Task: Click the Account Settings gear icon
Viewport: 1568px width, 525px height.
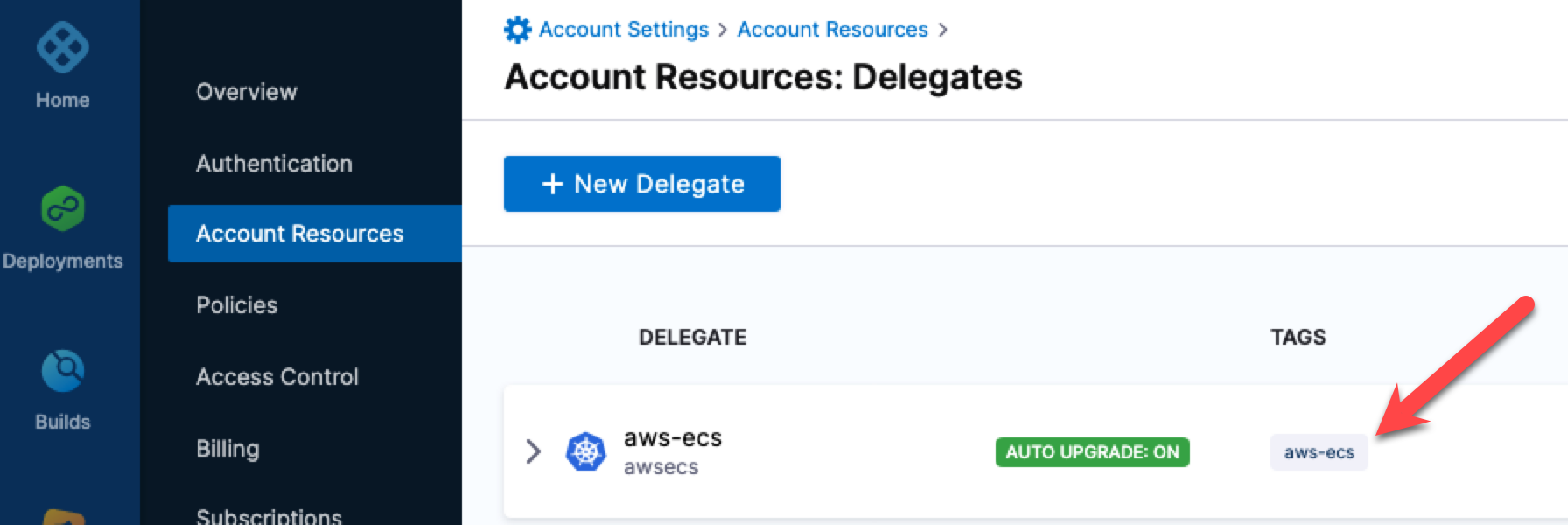Action: (517, 30)
